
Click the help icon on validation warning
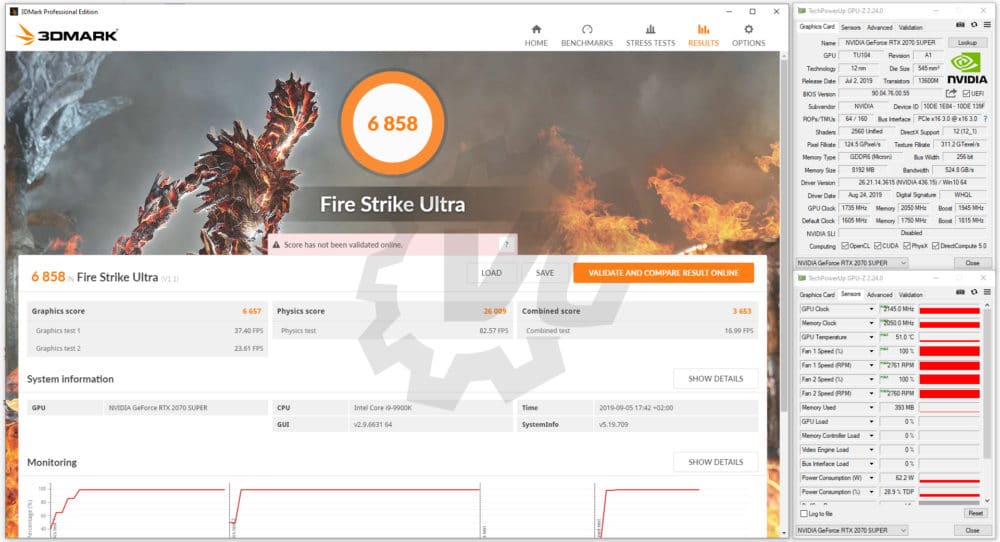click(506, 244)
